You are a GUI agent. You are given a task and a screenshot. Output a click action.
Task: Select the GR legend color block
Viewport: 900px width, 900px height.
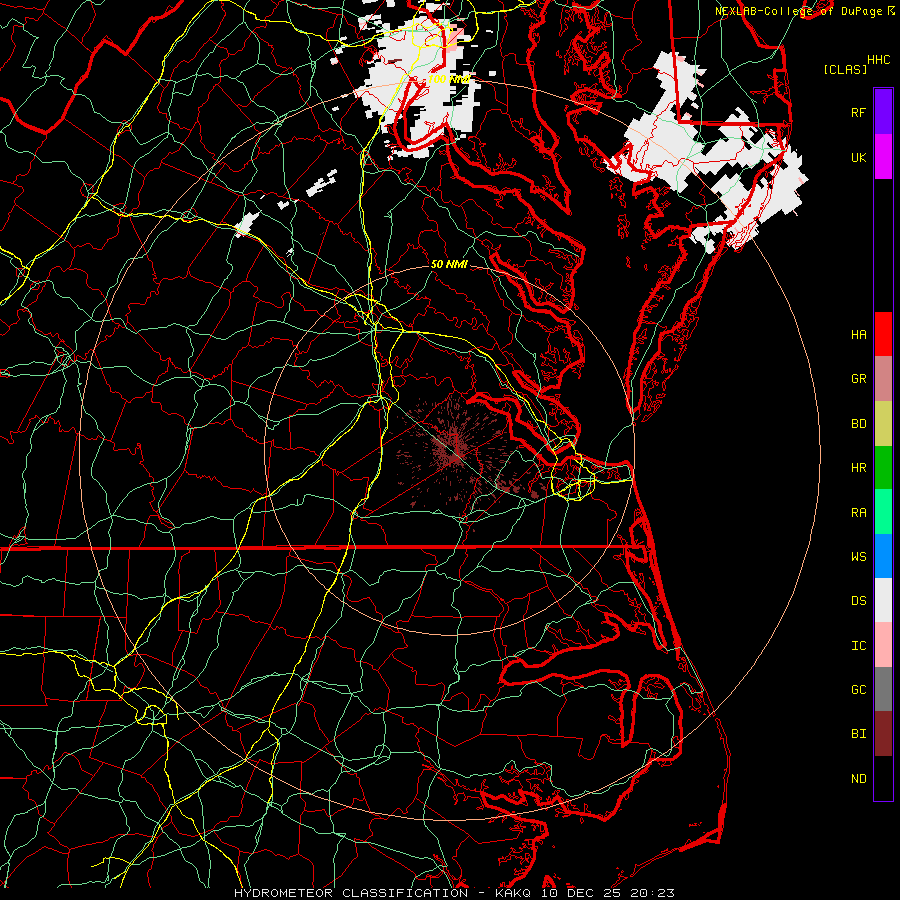[883, 379]
